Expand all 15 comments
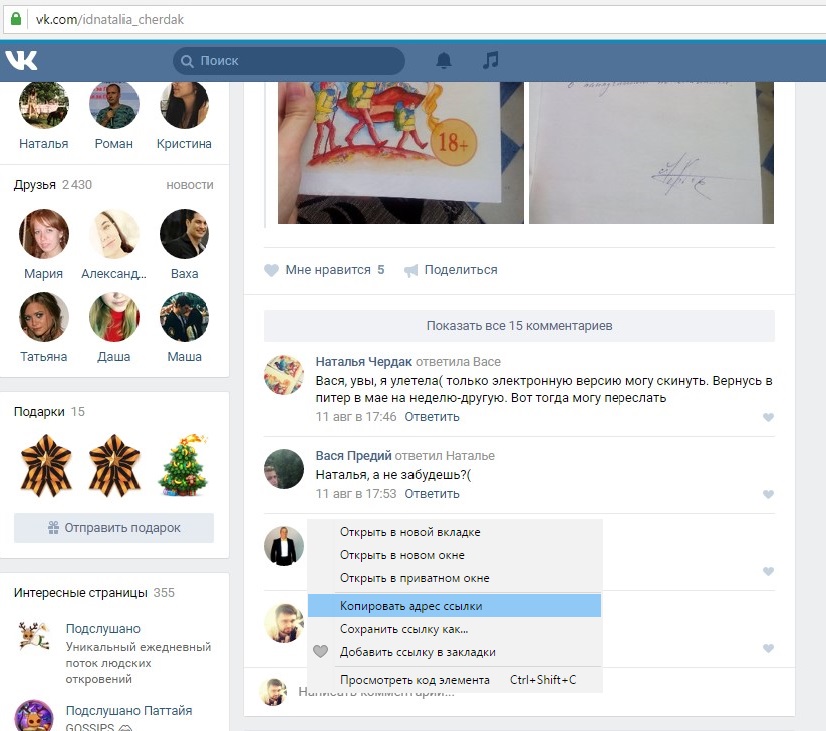The height and width of the screenshot is (731, 826). 519,326
